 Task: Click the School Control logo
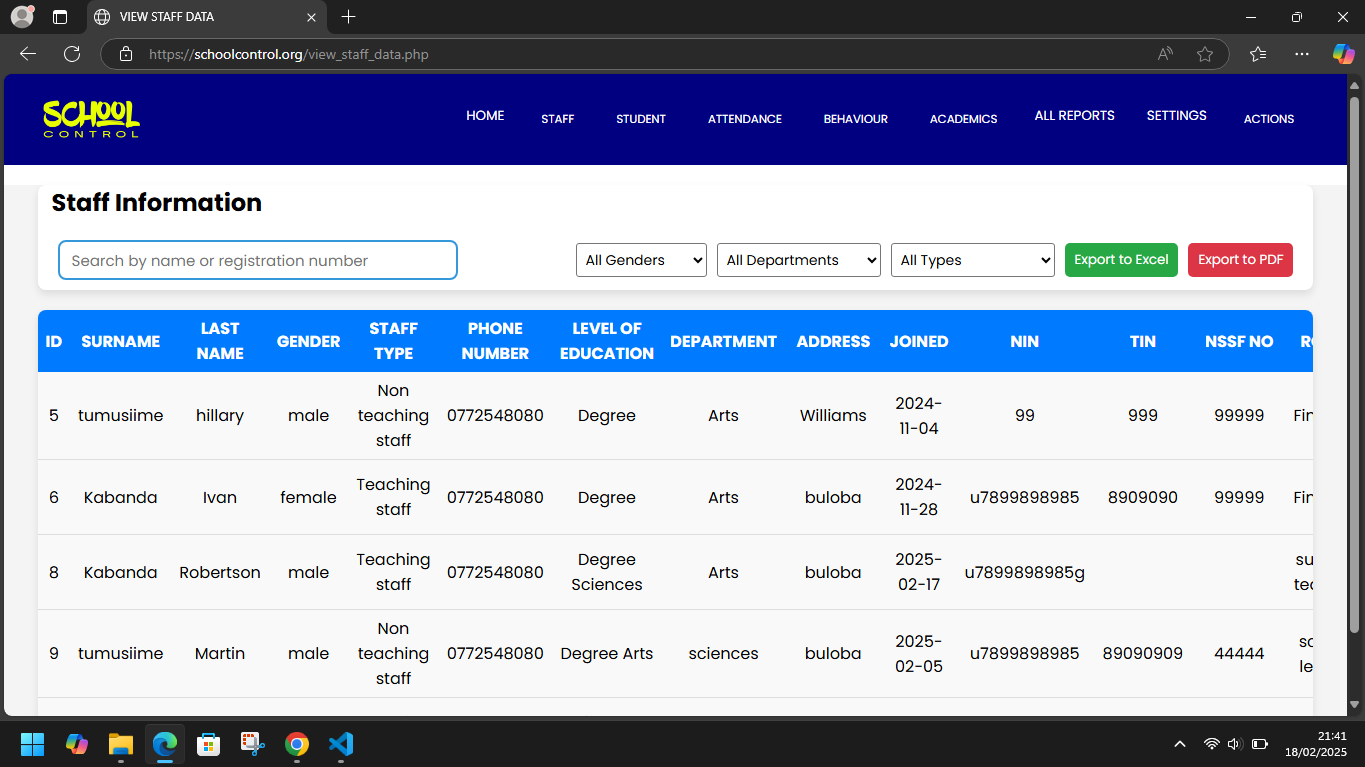click(91, 118)
